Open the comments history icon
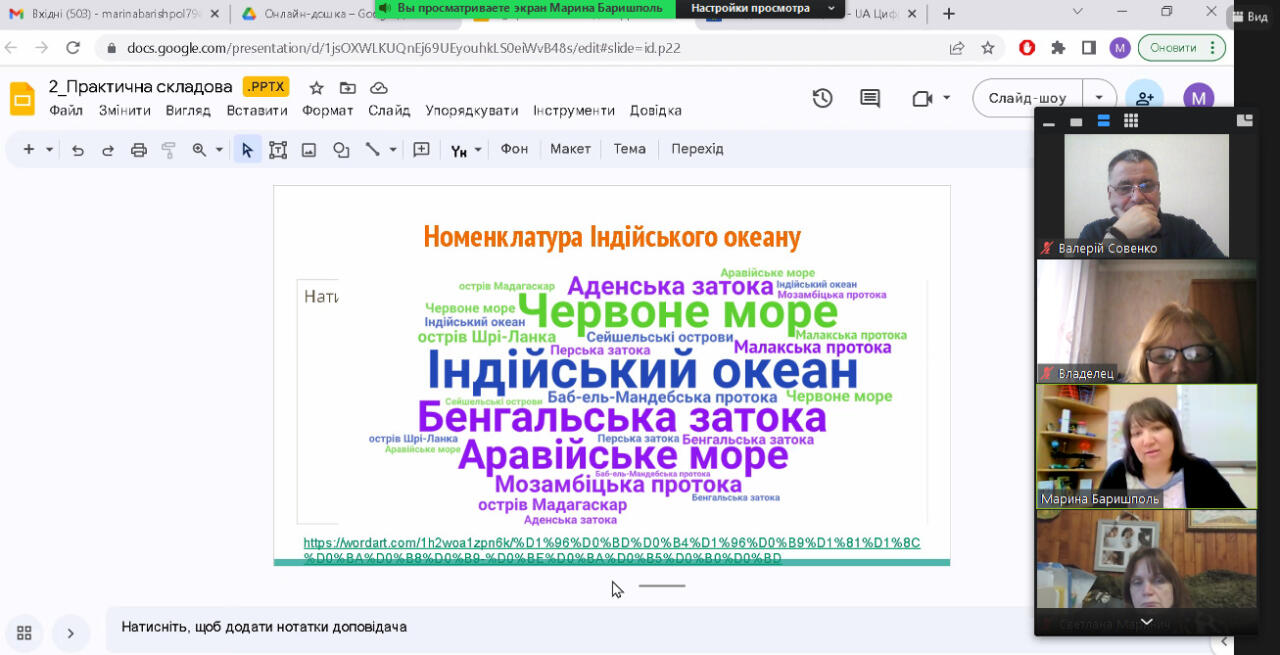Viewport: 1280px width, 655px height. pos(870,98)
